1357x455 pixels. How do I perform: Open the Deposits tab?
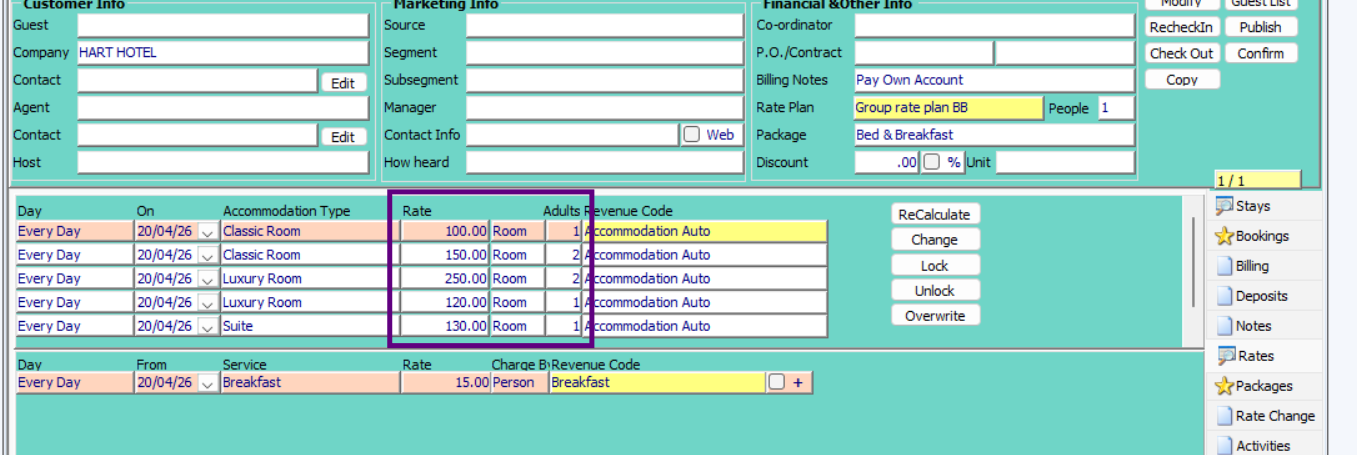1264,296
